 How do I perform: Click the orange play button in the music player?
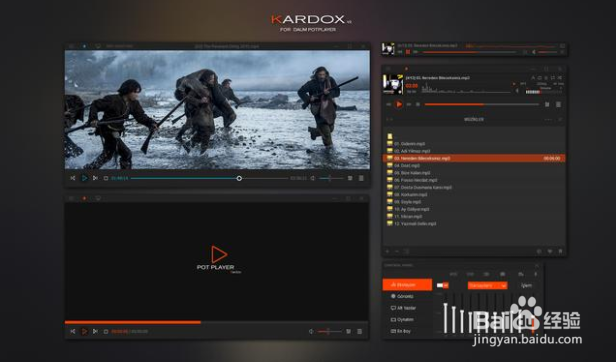pyautogui.click(x=399, y=104)
